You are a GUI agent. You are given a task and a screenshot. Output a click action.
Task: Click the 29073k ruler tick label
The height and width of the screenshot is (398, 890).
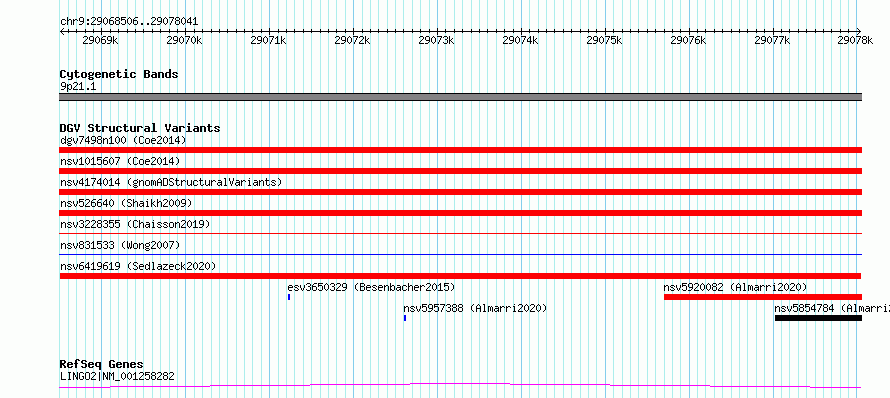436,40
